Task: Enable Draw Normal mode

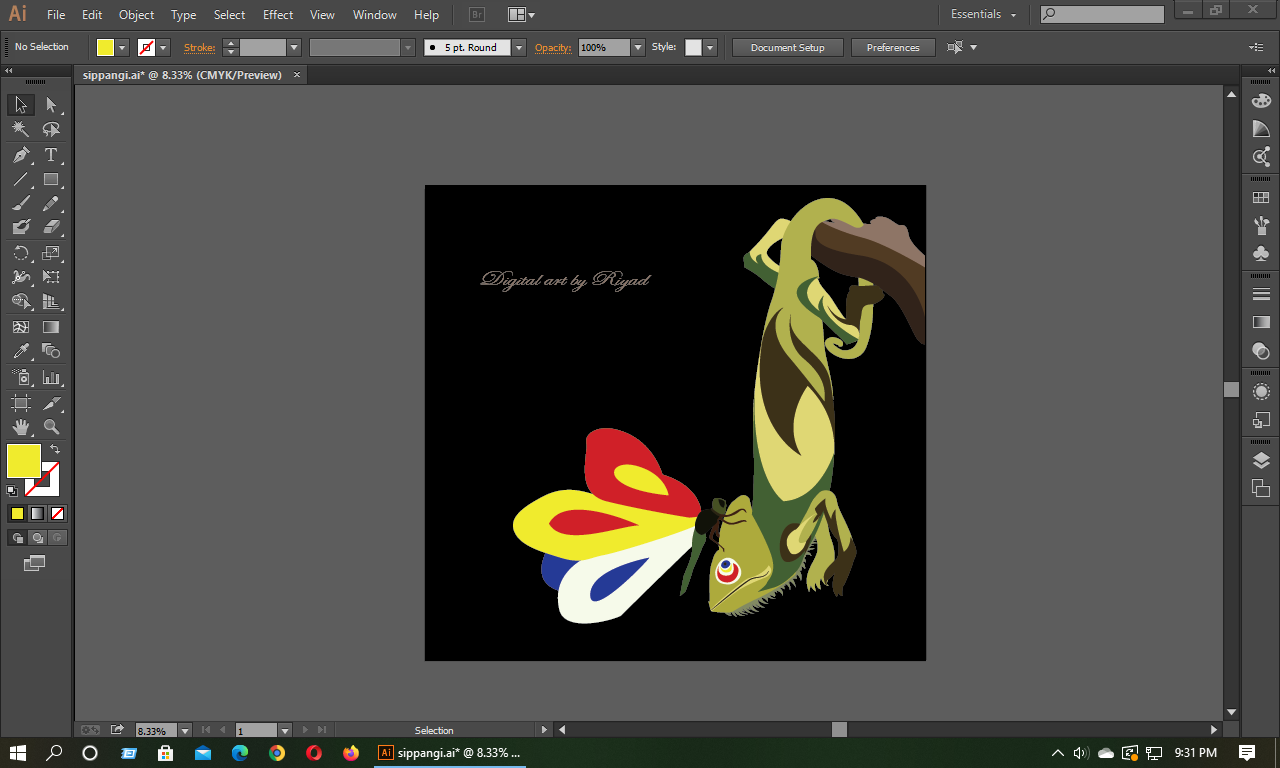Action: click(17, 538)
